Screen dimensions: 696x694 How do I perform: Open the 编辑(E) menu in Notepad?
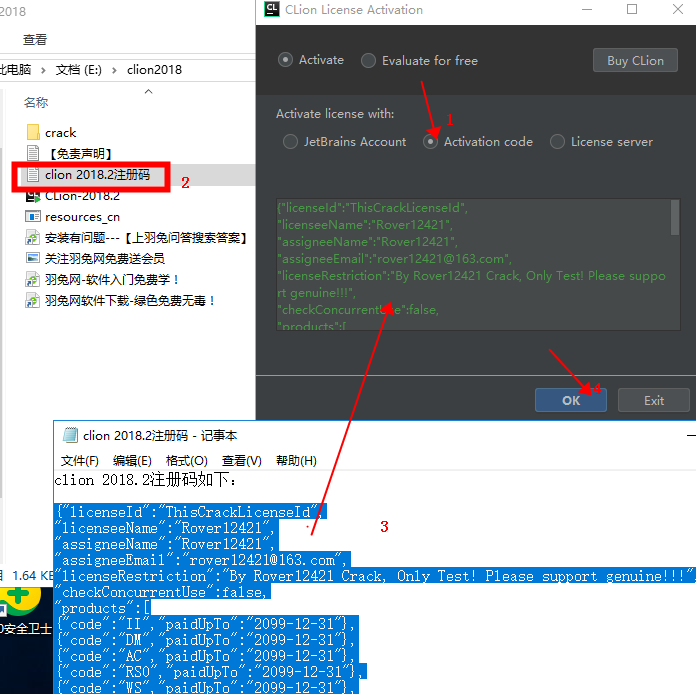point(132,461)
